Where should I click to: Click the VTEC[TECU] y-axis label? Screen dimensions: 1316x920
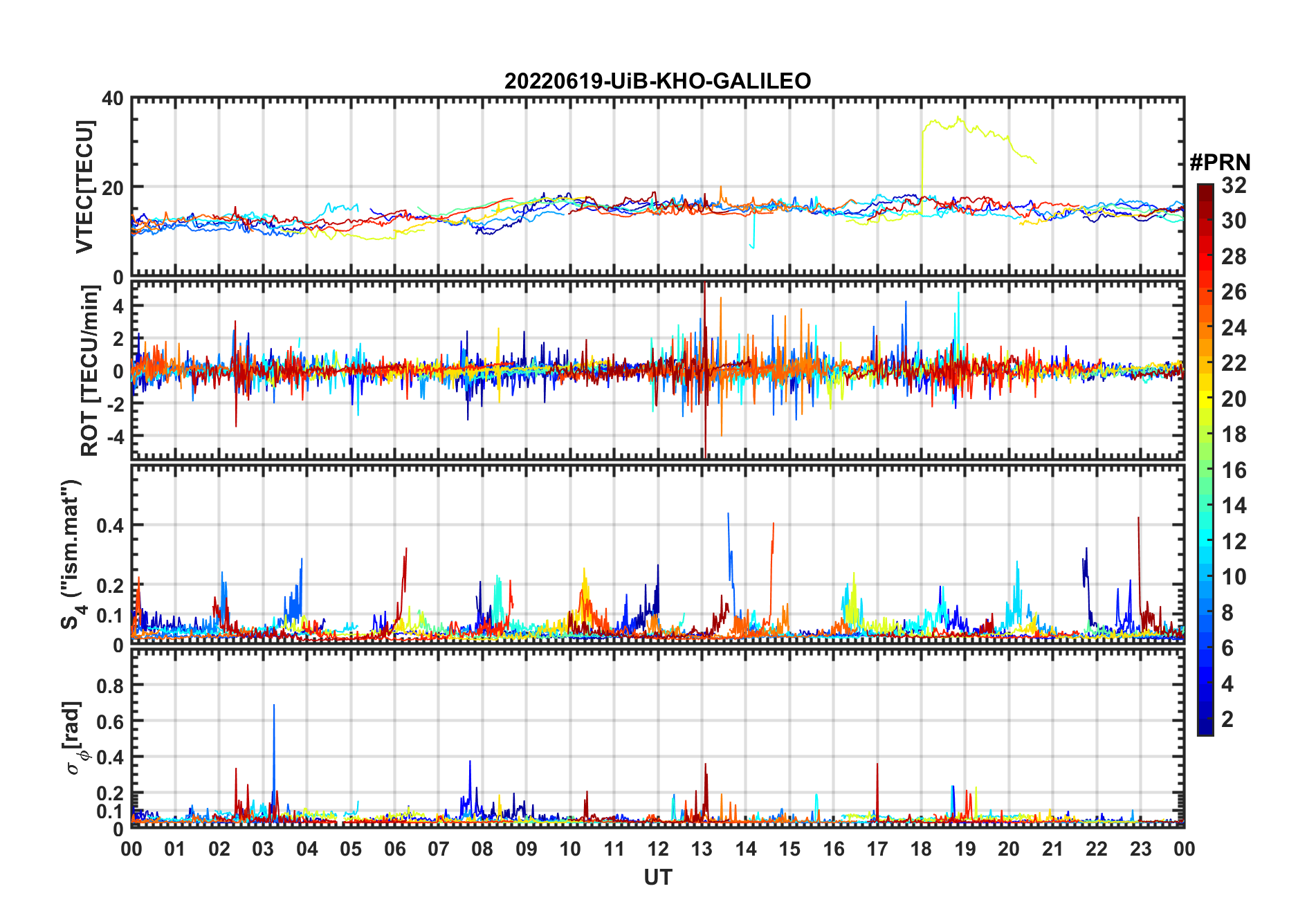coord(84,187)
